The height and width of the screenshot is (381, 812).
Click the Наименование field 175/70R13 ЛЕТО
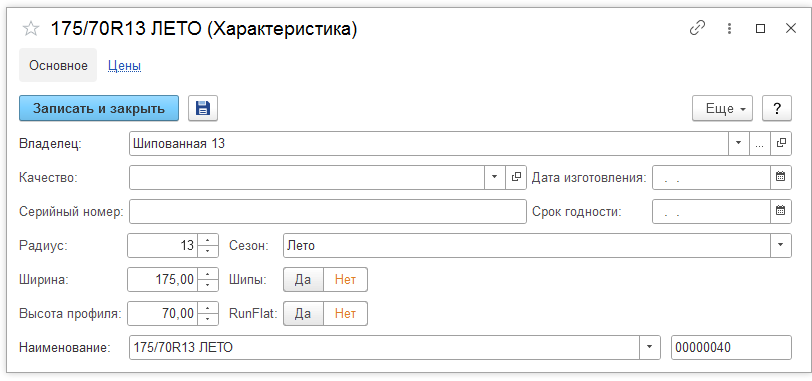click(x=384, y=347)
